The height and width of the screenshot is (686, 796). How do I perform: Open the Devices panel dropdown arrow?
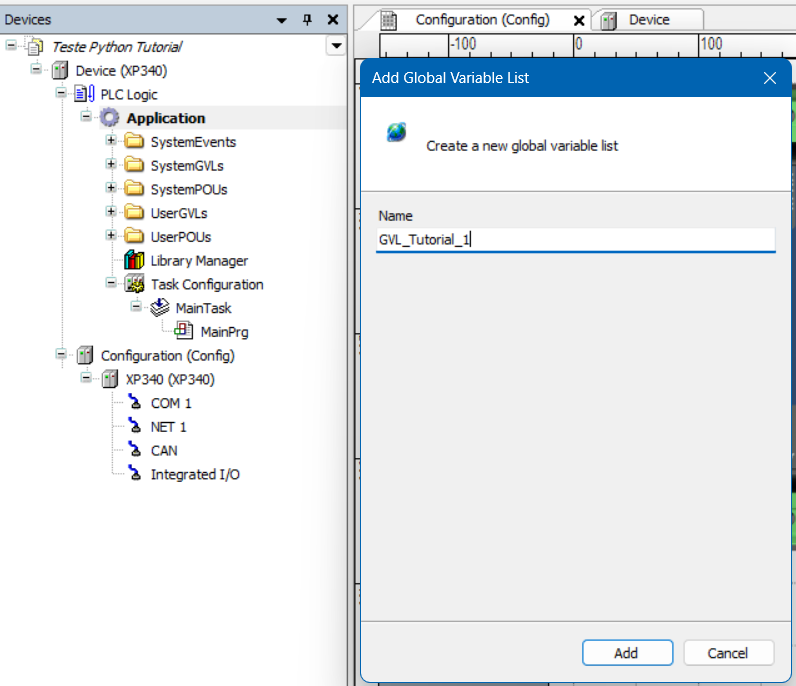(x=283, y=20)
